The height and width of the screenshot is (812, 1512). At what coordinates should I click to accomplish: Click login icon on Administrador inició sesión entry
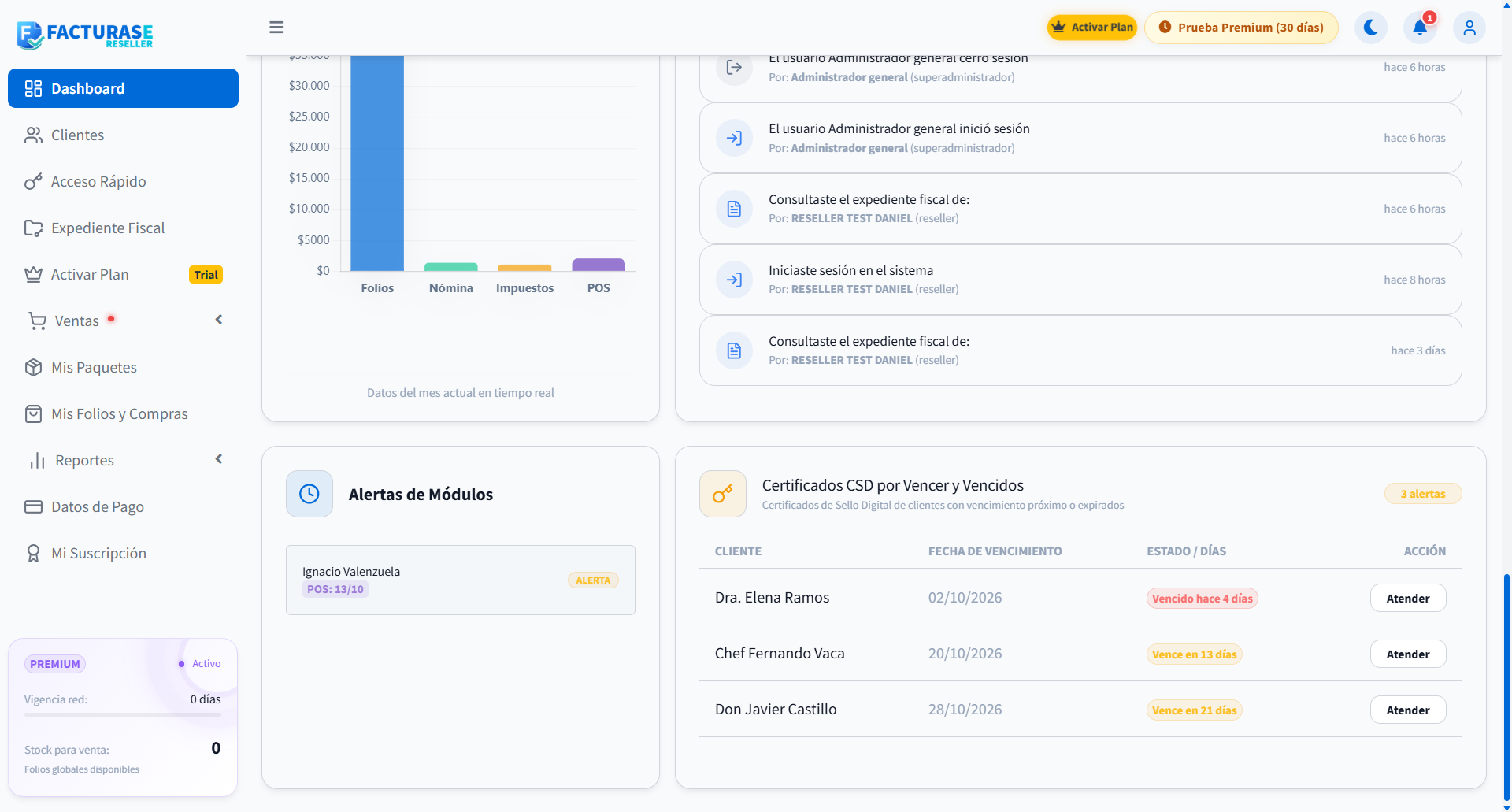(x=734, y=138)
